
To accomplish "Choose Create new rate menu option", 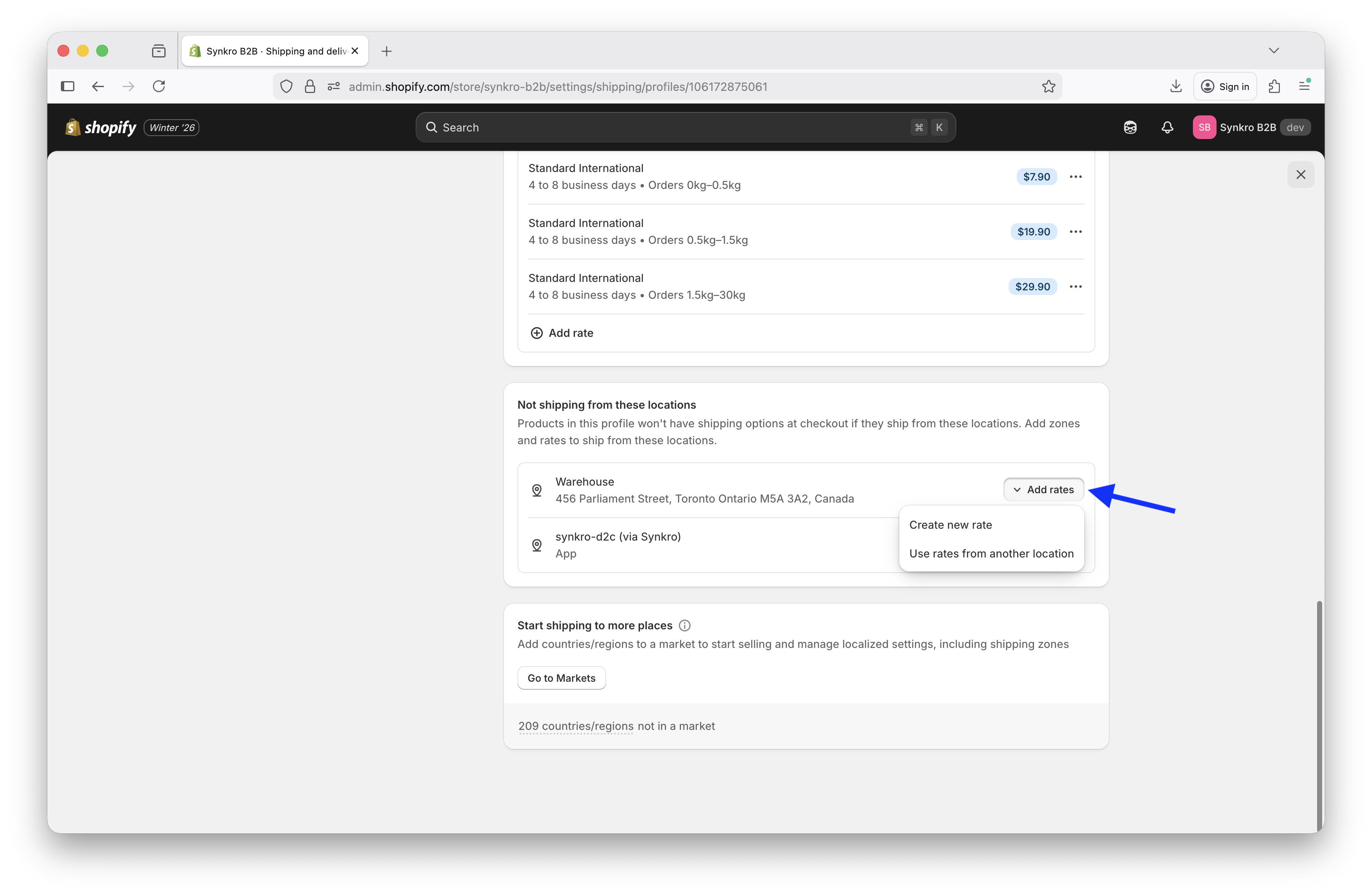I will pyautogui.click(x=950, y=525).
